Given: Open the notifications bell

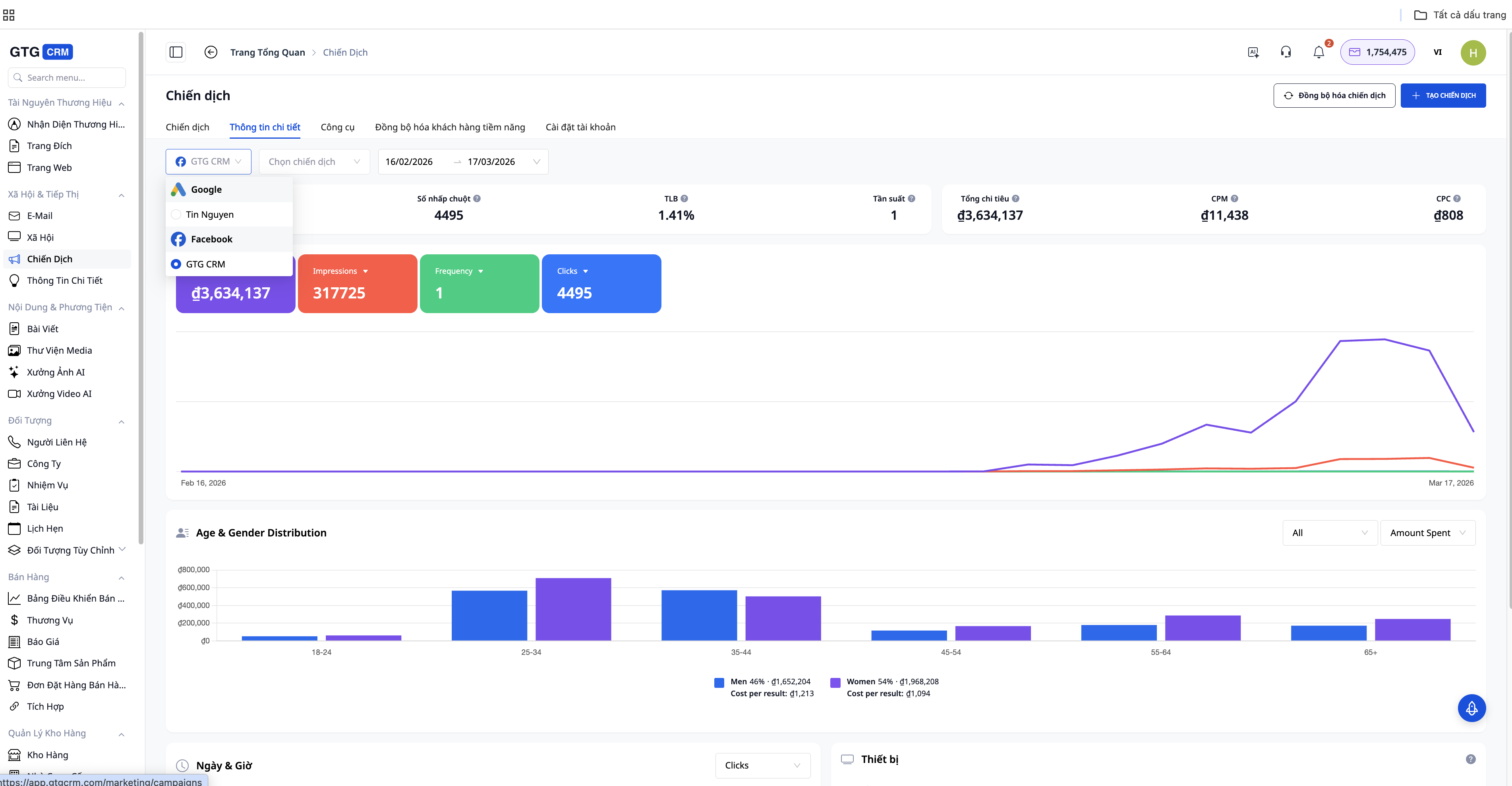Looking at the screenshot, I should click(1318, 52).
